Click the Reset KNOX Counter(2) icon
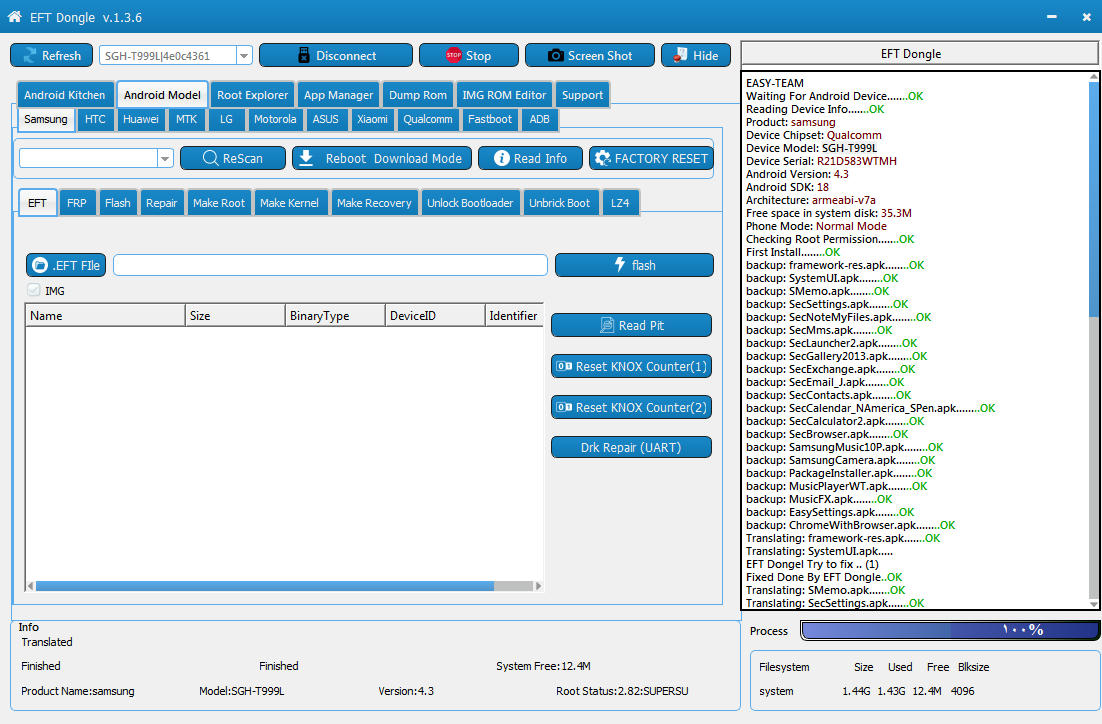Image resolution: width=1102 pixels, height=724 pixels. point(564,407)
